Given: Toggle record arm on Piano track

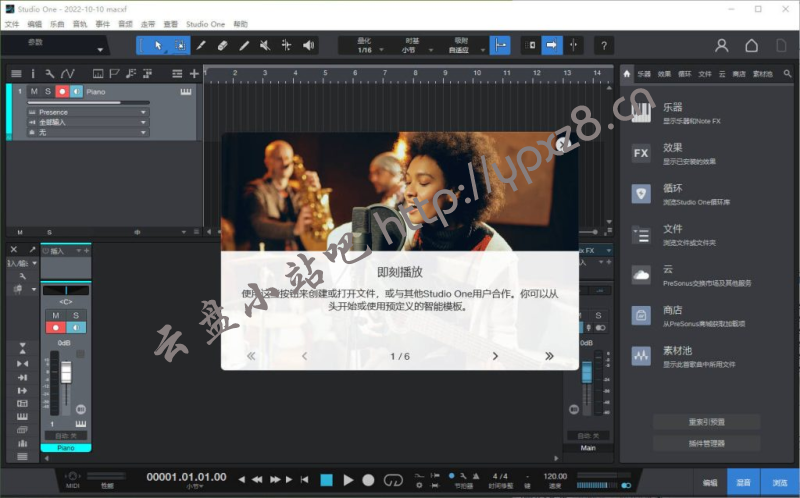Looking at the screenshot, I should (x=62, y=91).
